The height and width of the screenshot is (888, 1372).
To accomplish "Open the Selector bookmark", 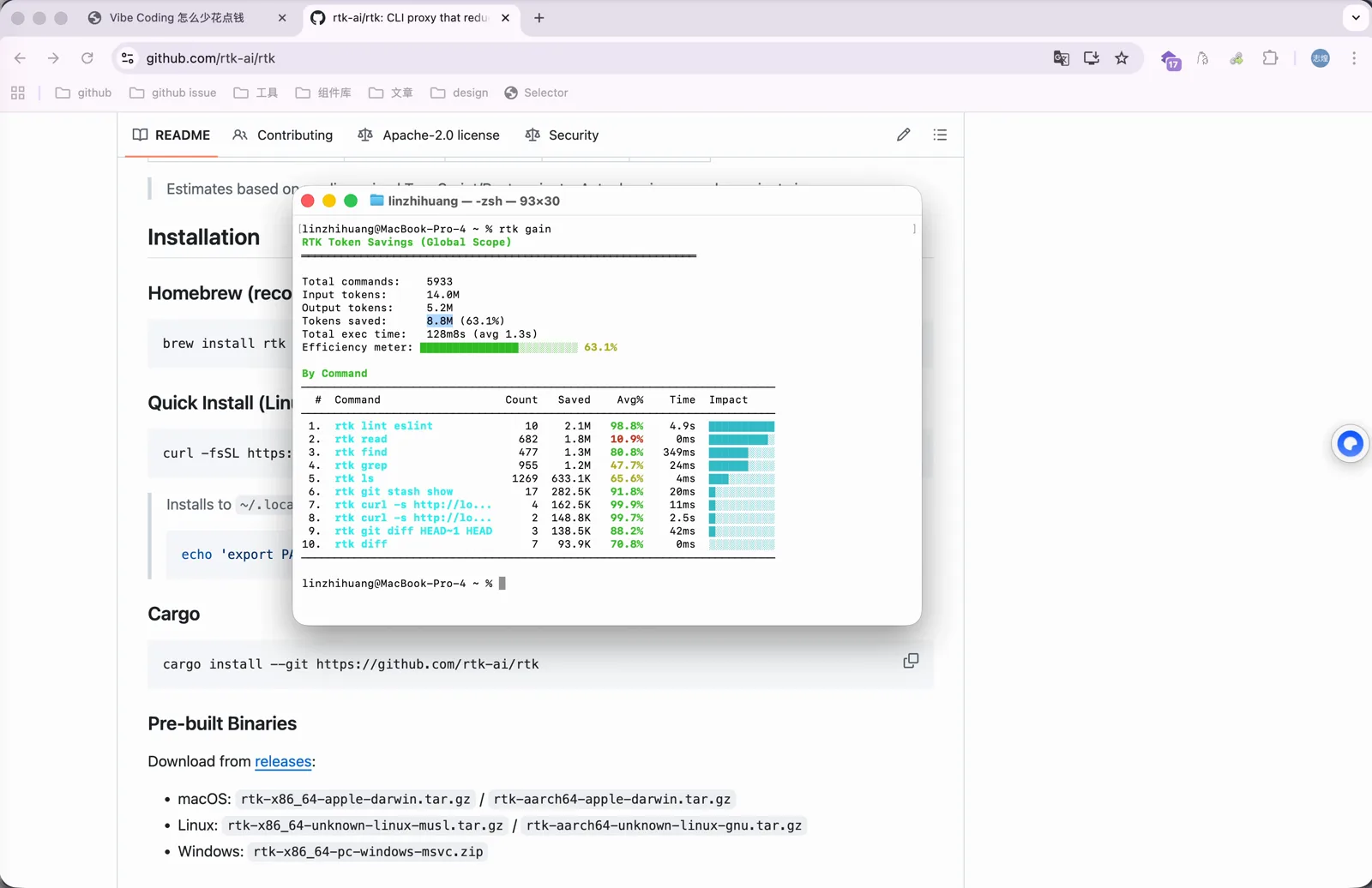I will tap(536, 93).
